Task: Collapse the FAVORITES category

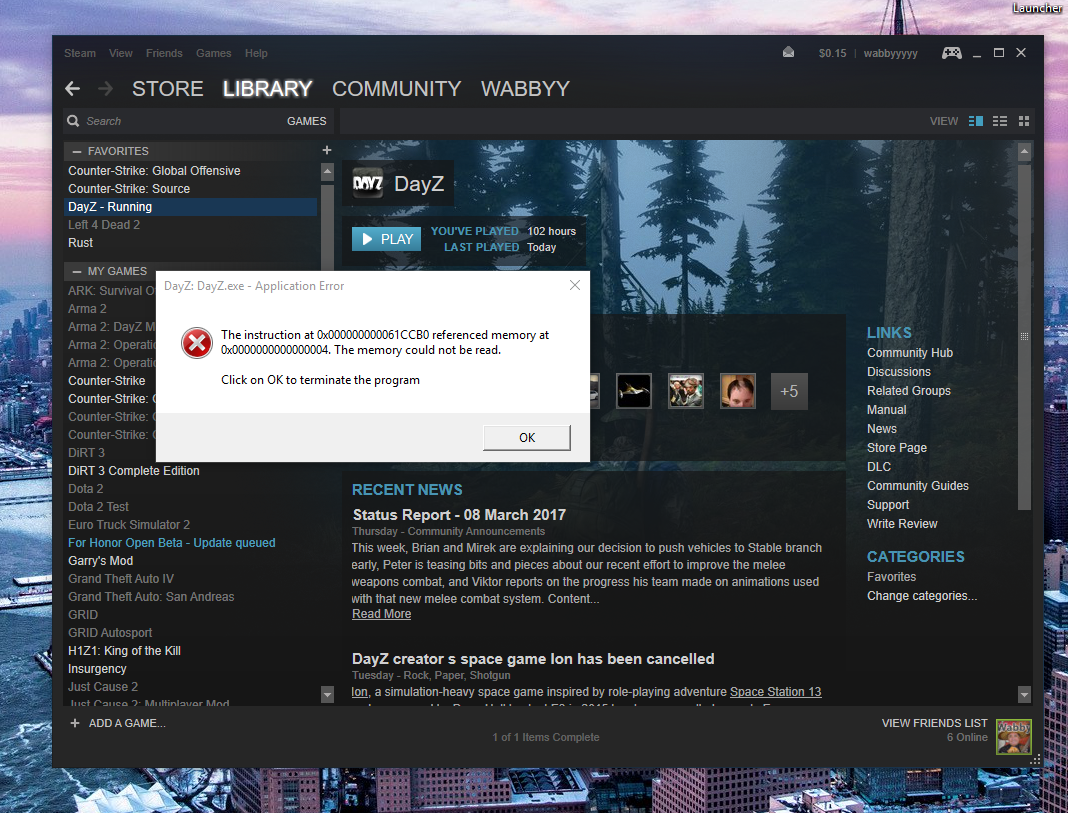Action: 77,151
